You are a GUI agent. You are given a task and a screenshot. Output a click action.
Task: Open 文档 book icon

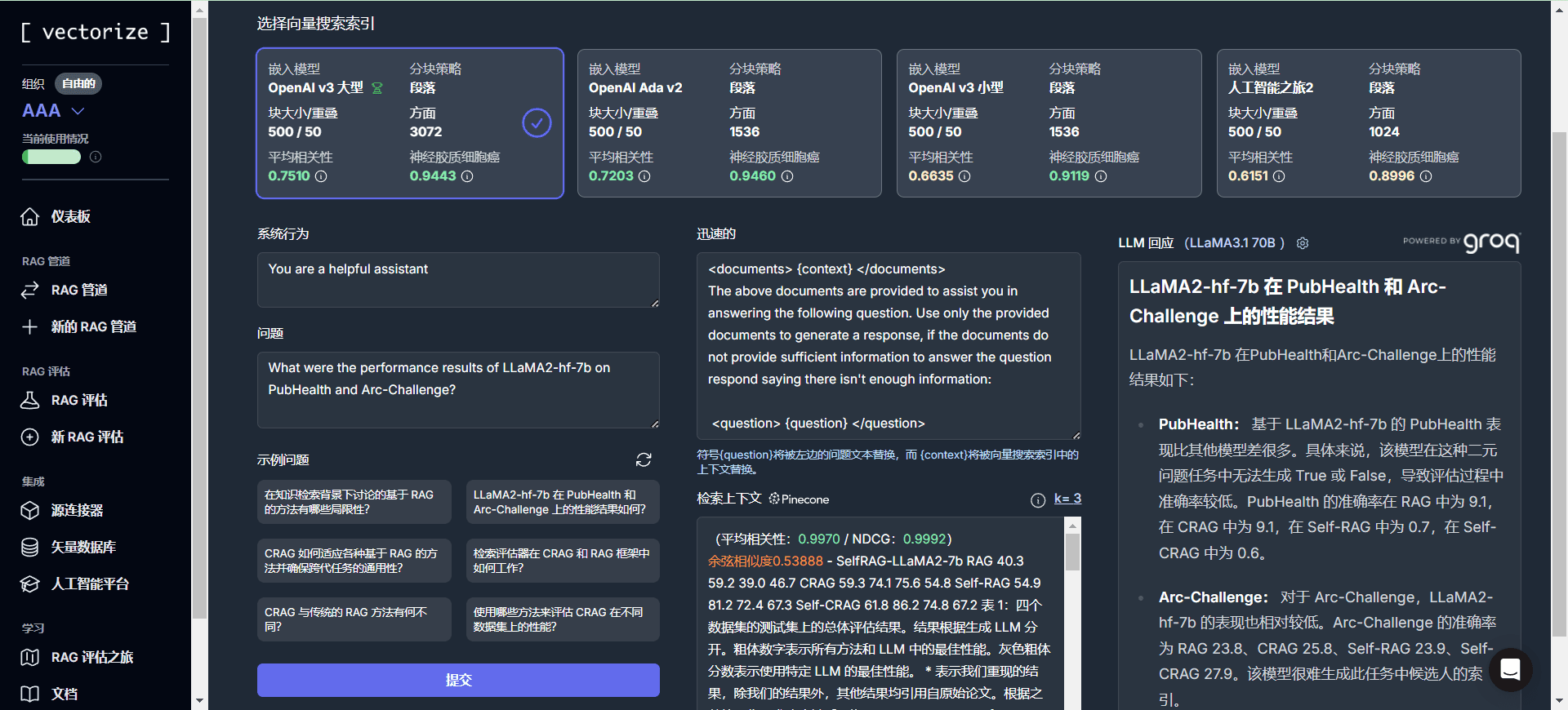[x=30, y=694]
